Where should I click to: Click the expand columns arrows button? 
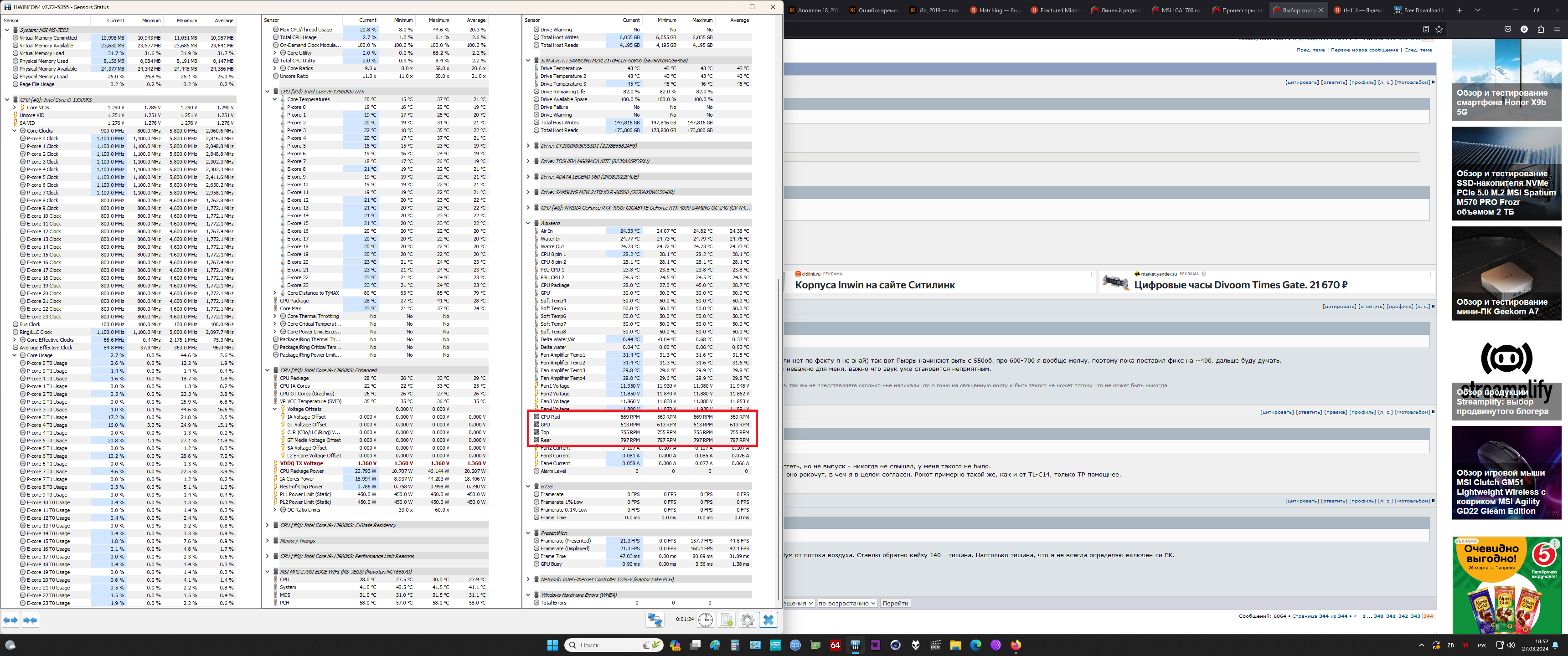click(x=10, y=620)
